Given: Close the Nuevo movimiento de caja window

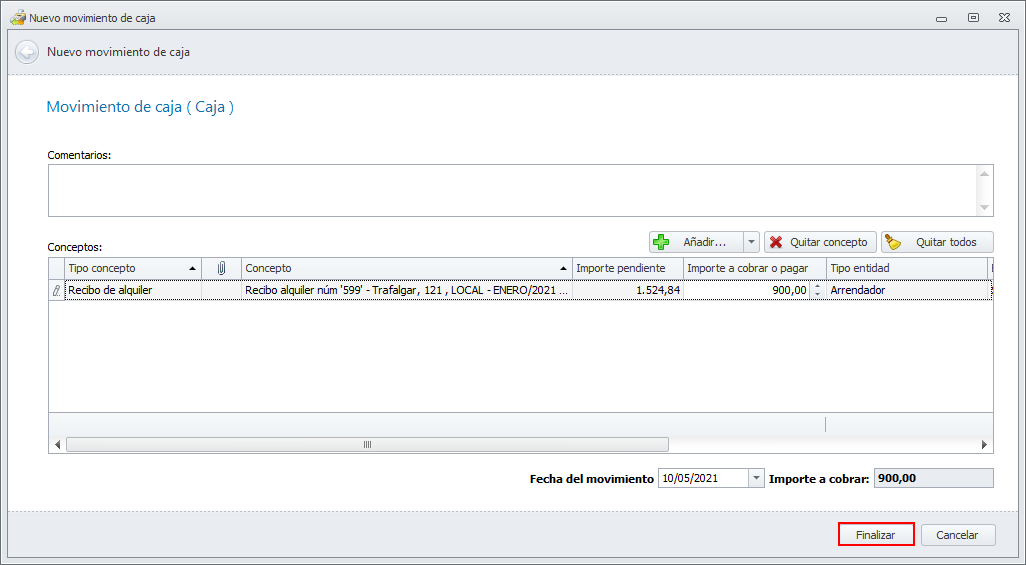Looking at the screenshot, I should 1004,18.
